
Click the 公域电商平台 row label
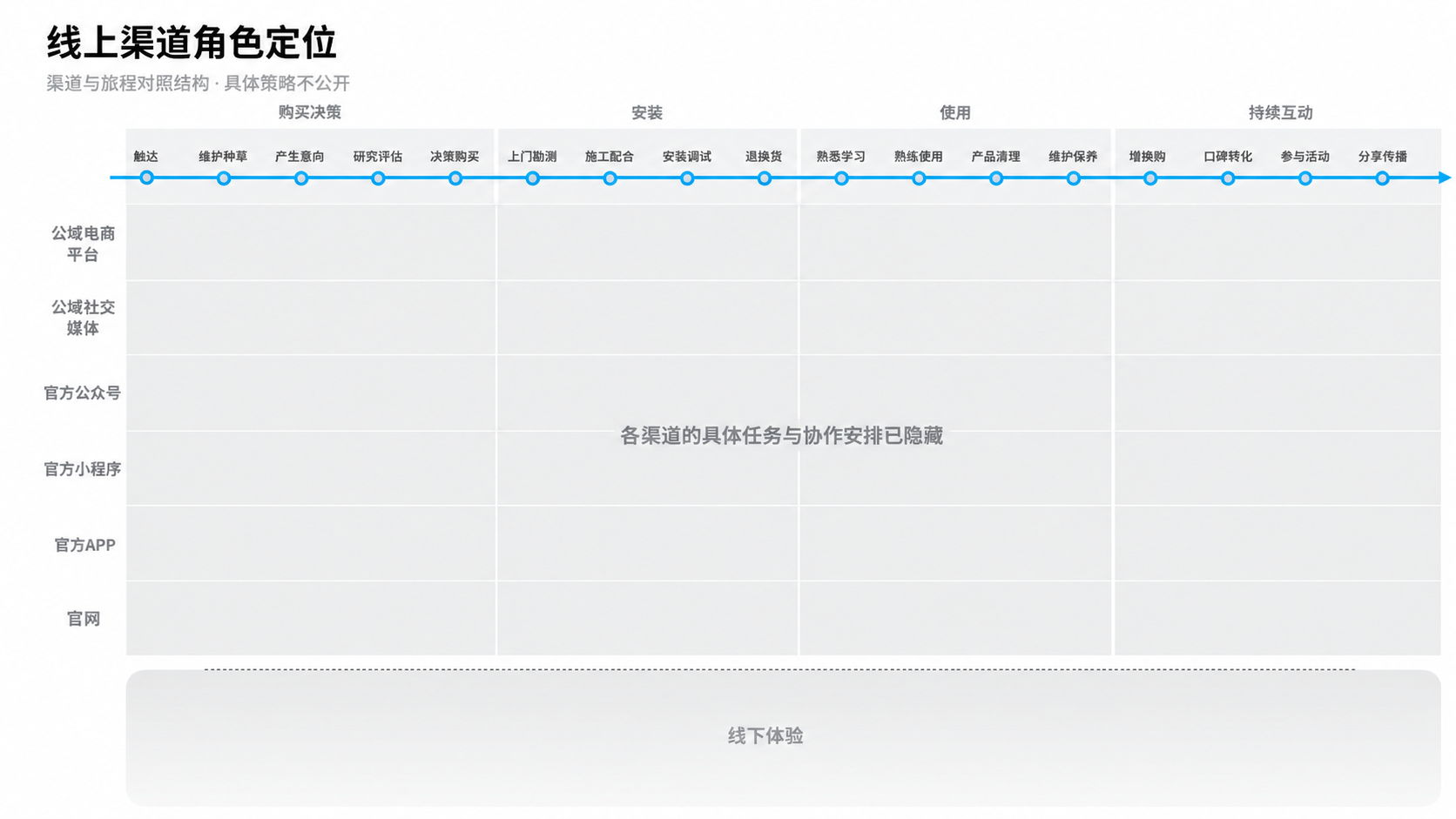point(83,244)
